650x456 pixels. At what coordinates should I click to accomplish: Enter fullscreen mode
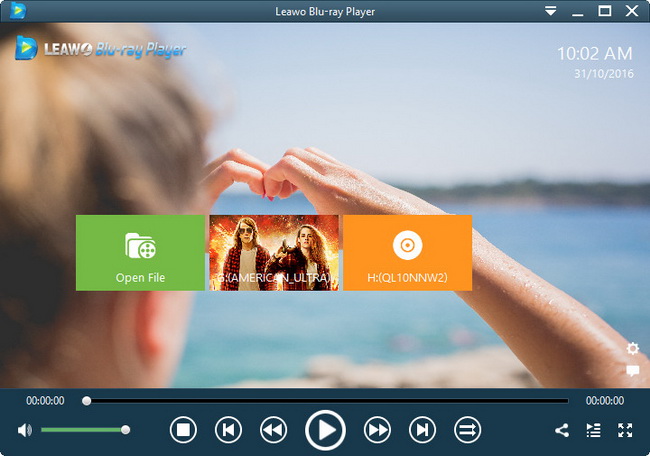pyautogui.click(x=625, y=430)
